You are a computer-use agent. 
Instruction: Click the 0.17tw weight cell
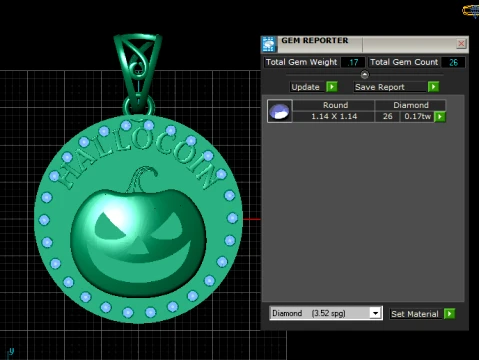[417, 116]
